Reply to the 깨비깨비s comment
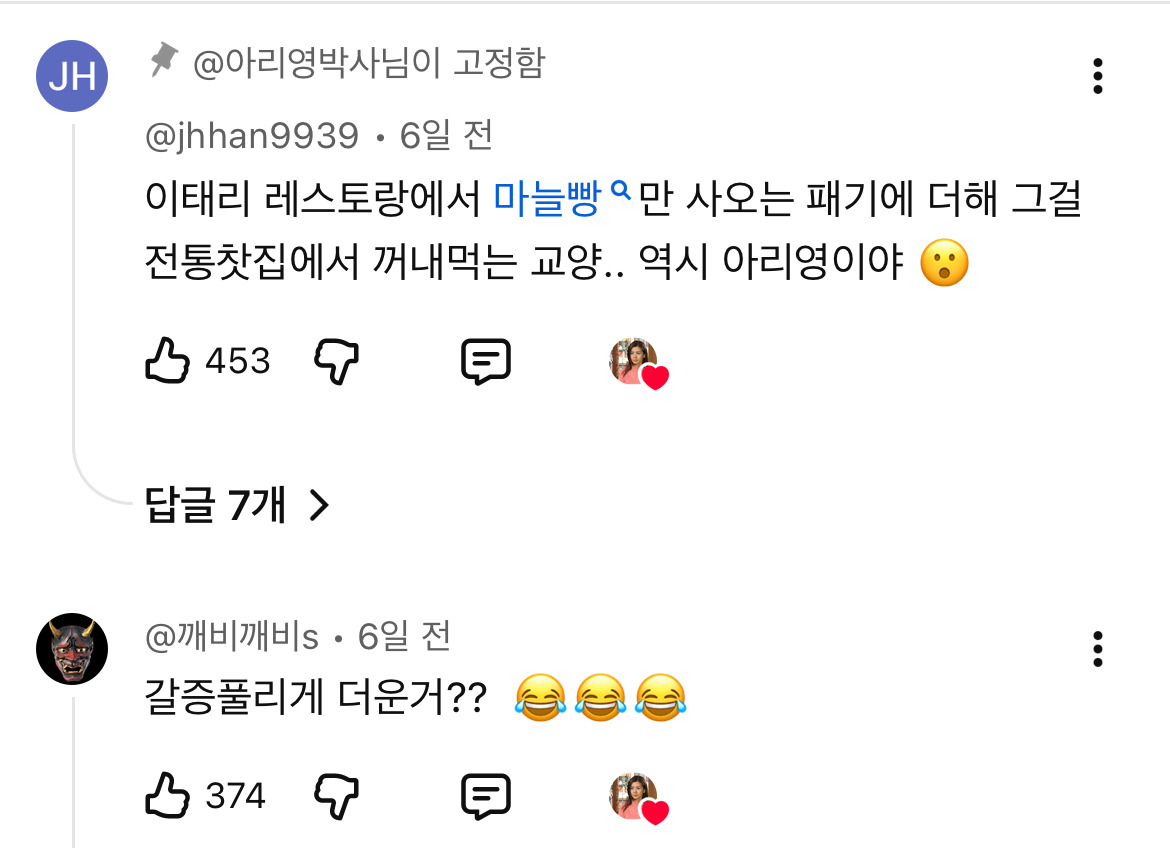Image resolution: width=1170 pixels, height=848 pixels. tap(486, 796)
